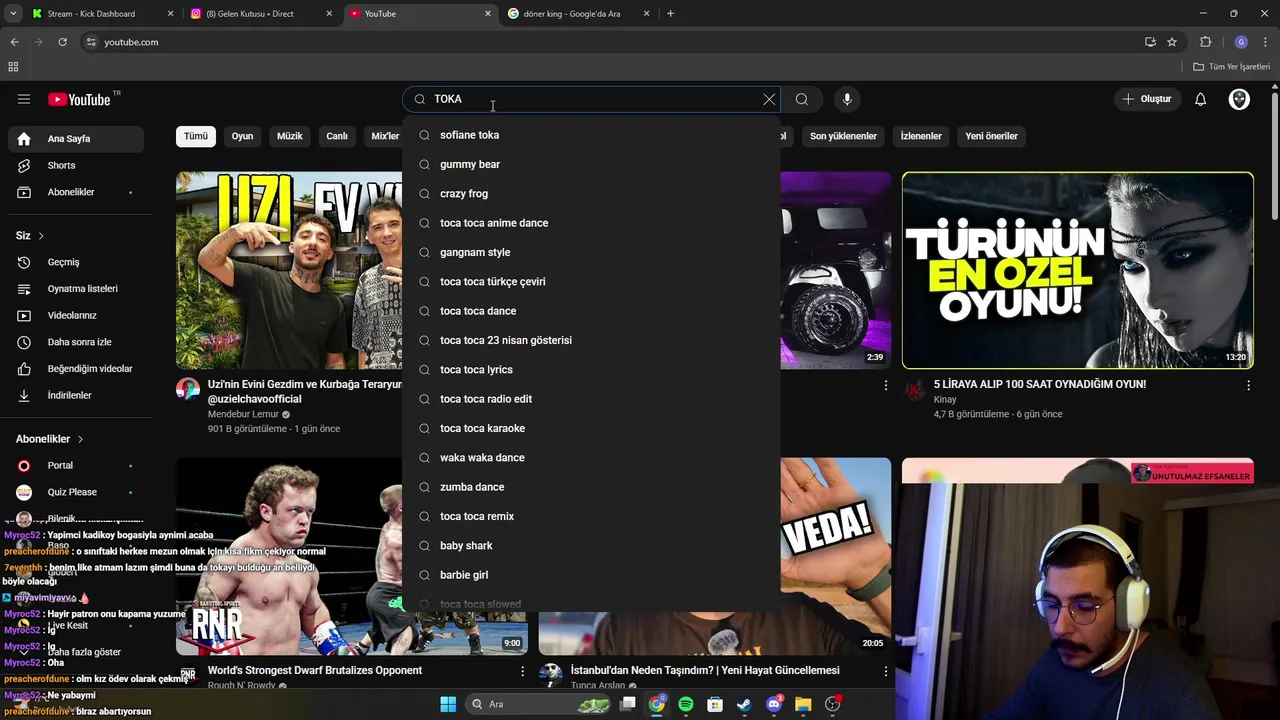Image resolution: width=1280 pixels, height=720 pixels.
Task: Open Shorts in the sidebar
Action: pos(76,165)
